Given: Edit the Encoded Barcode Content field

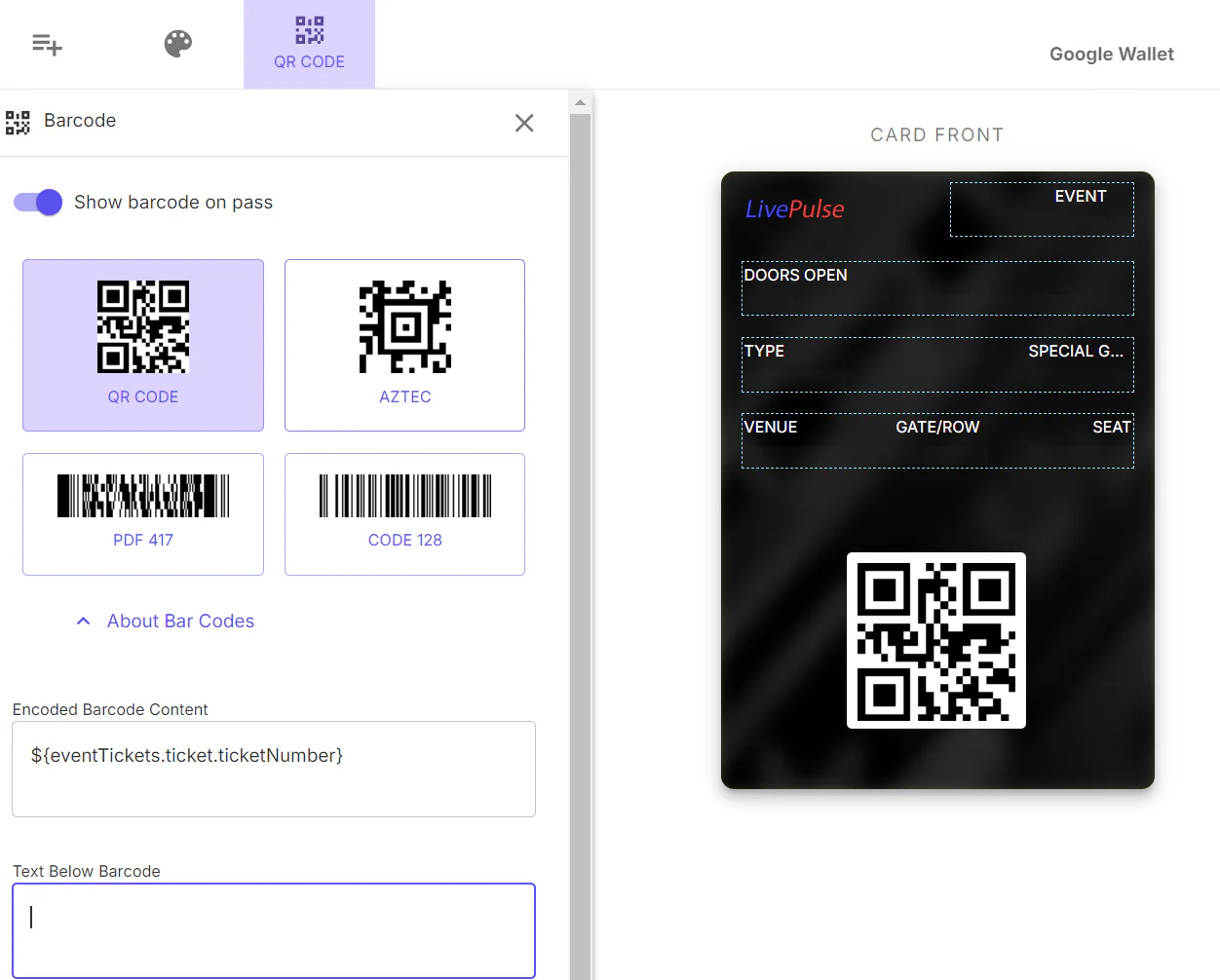Looking at the screenshot, I should coord(274,769).
